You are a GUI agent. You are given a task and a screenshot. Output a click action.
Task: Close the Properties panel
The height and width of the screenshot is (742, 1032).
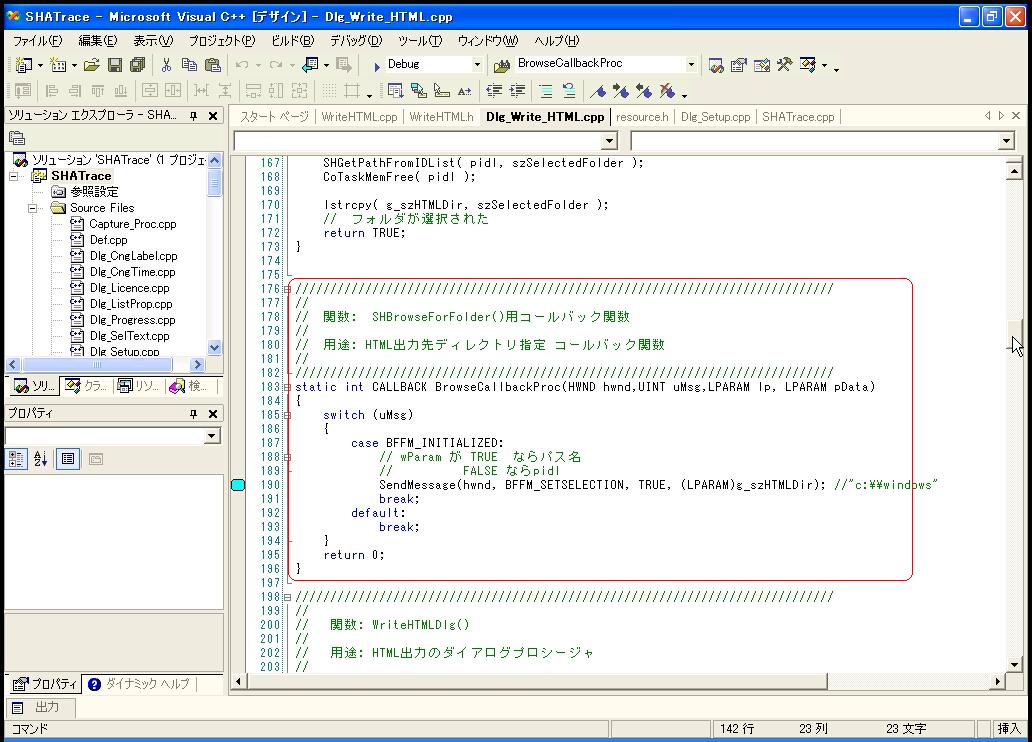click(x=213, y=413)
